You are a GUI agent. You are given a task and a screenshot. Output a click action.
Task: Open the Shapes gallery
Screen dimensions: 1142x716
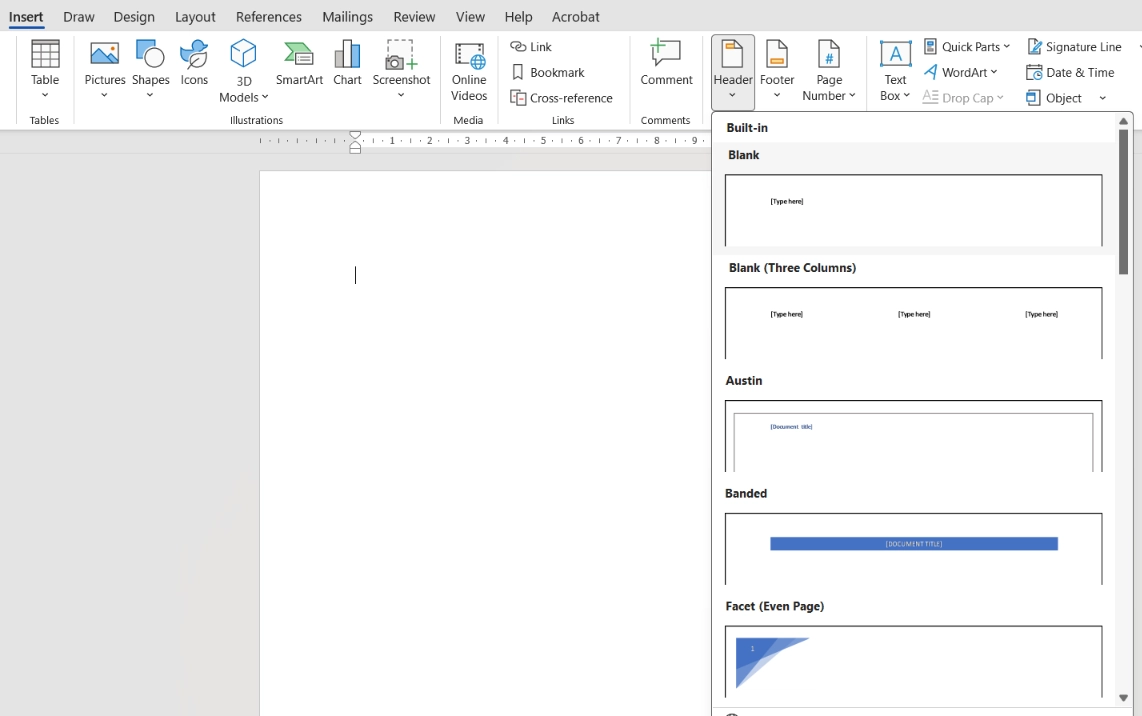click(x=150, y=70)
